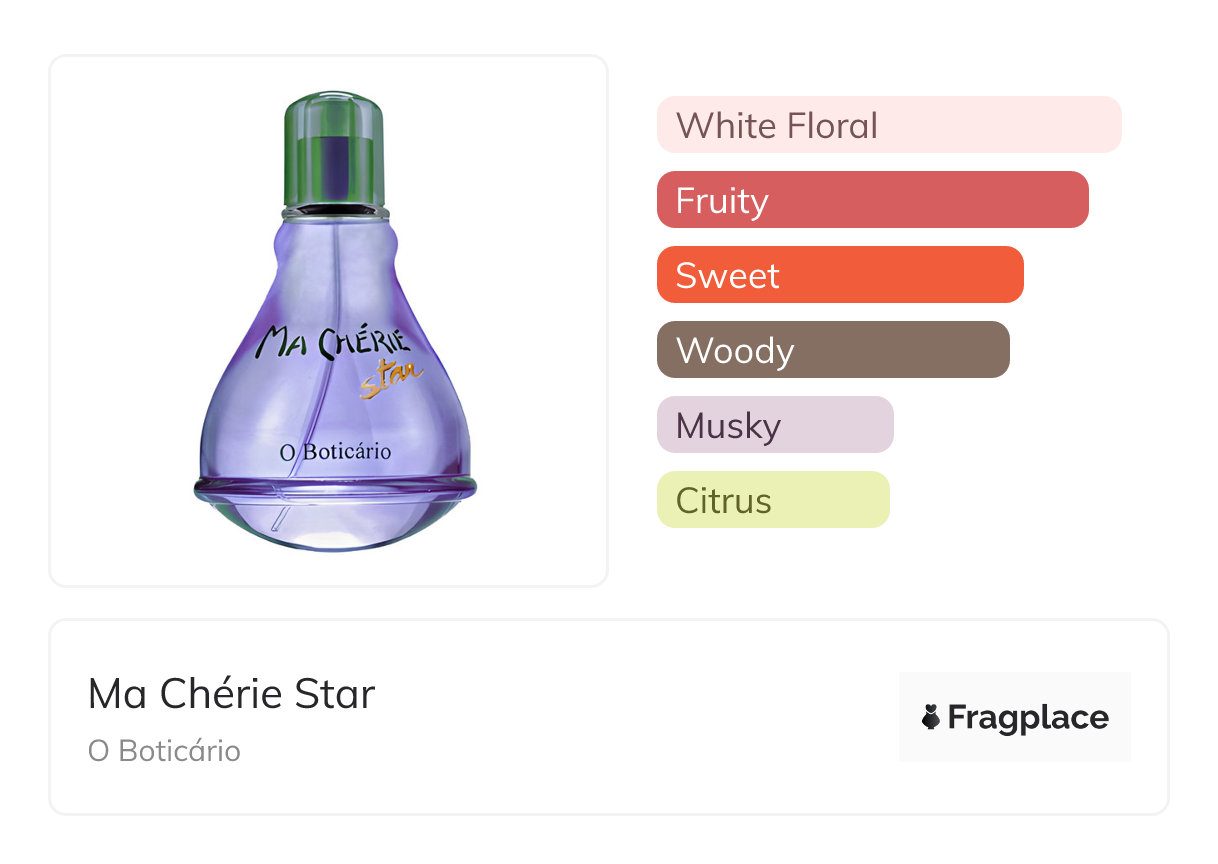Image resolution: width=1218 pixels, height=864 pixels.
Task: Click the O Boticário brand name below title
Action: (164, 751)
